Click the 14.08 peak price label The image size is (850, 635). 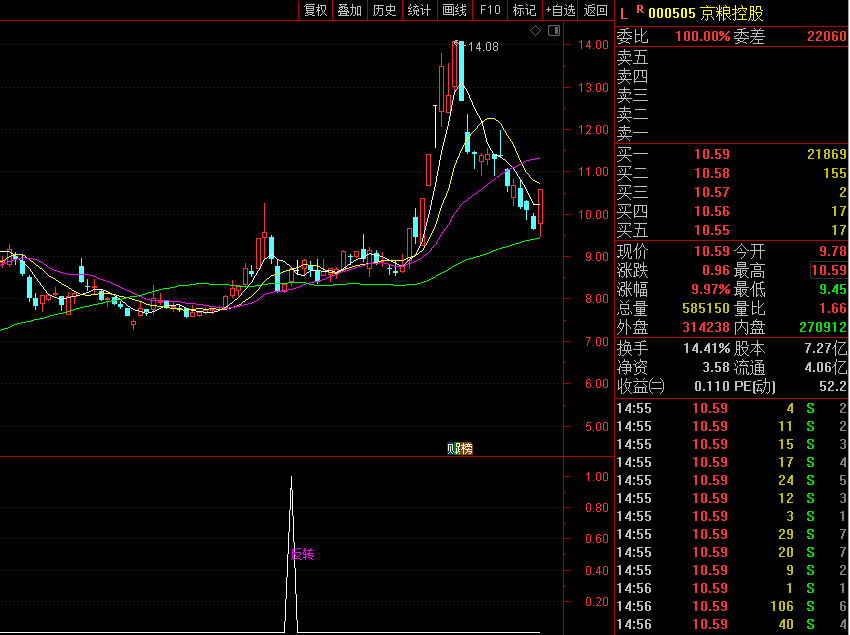tap(483, 47)
